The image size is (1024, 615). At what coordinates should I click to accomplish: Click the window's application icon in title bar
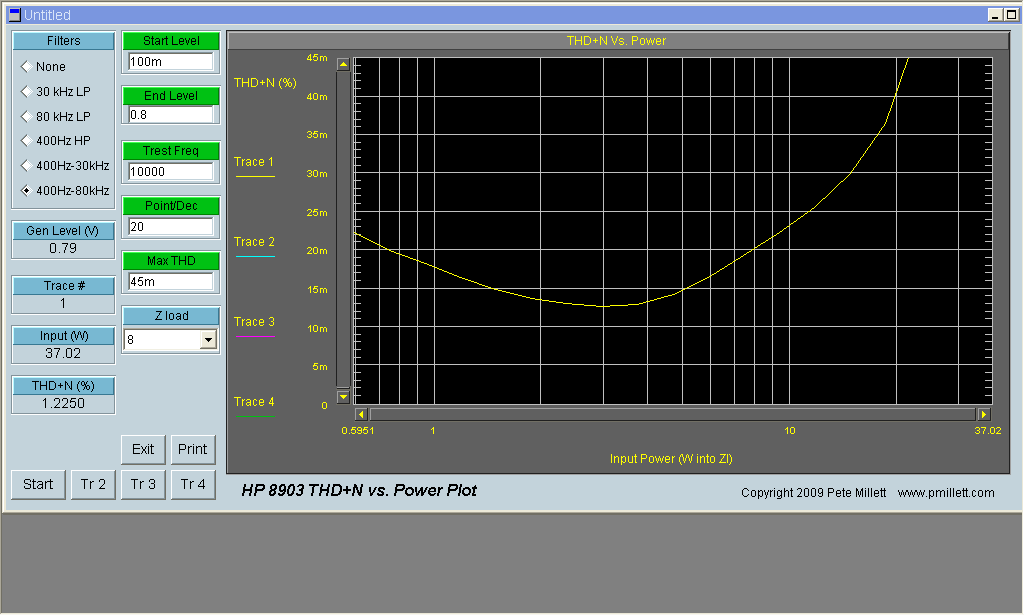(14, 14)
